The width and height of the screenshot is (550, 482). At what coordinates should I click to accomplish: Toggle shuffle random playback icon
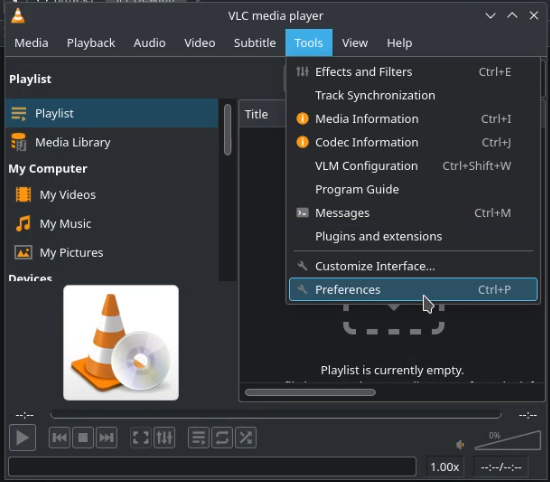click(x=246, y=437)
